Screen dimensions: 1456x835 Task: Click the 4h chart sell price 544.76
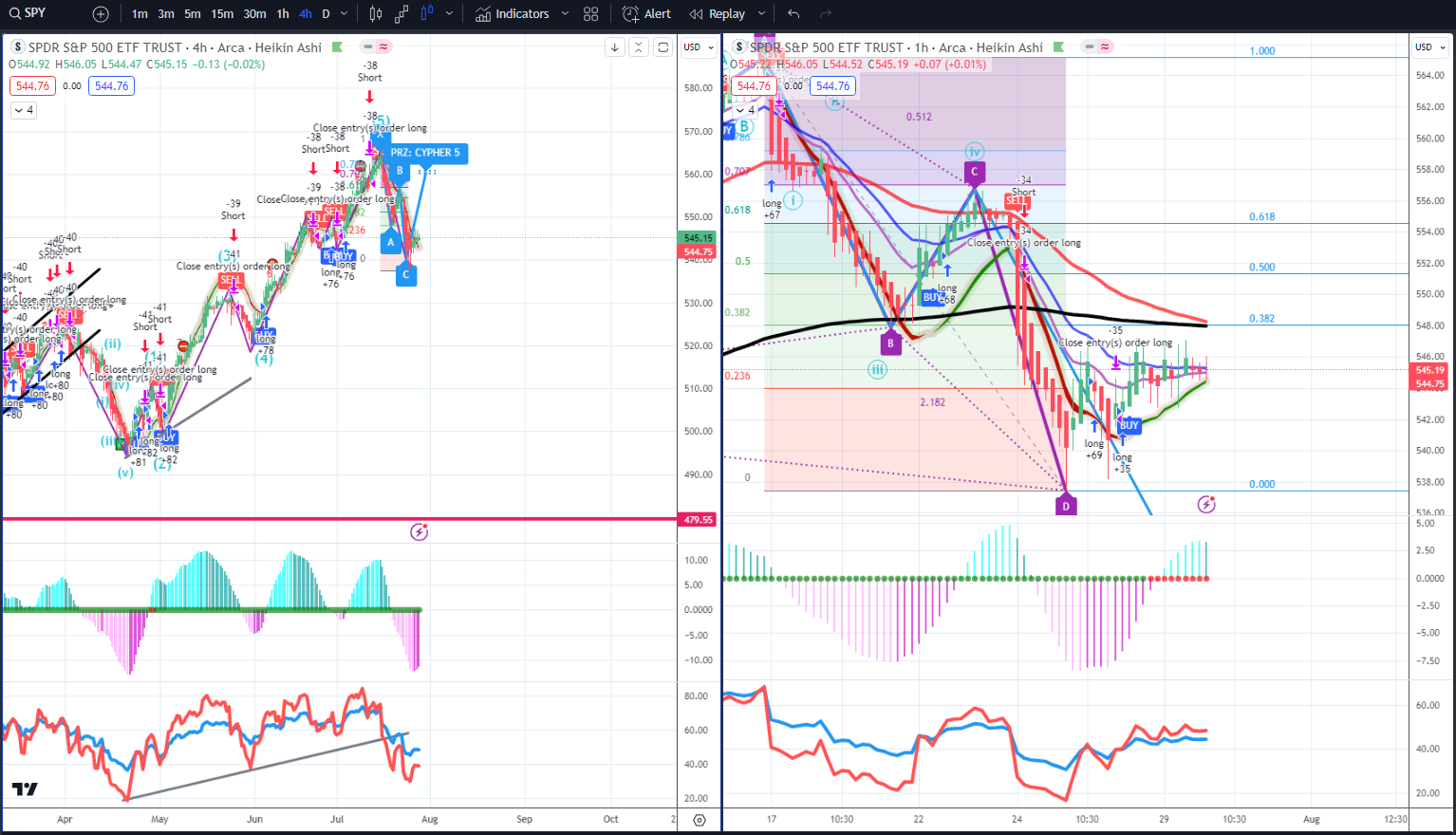click(32, 86)
